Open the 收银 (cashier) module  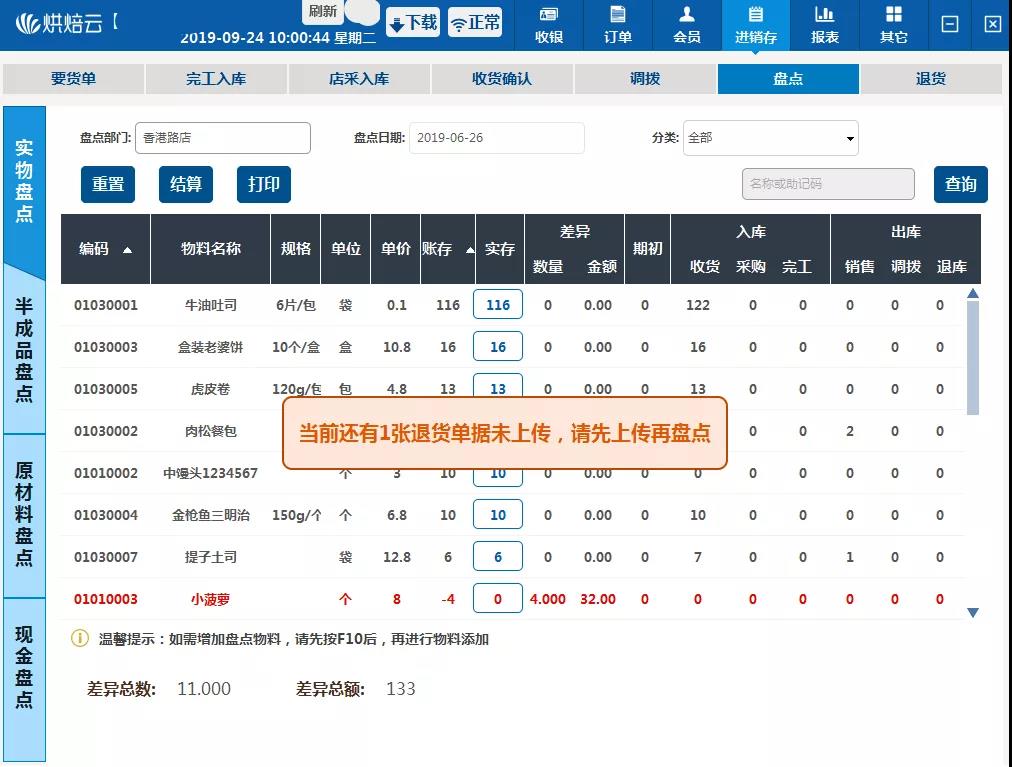click(x=548, y=25)
